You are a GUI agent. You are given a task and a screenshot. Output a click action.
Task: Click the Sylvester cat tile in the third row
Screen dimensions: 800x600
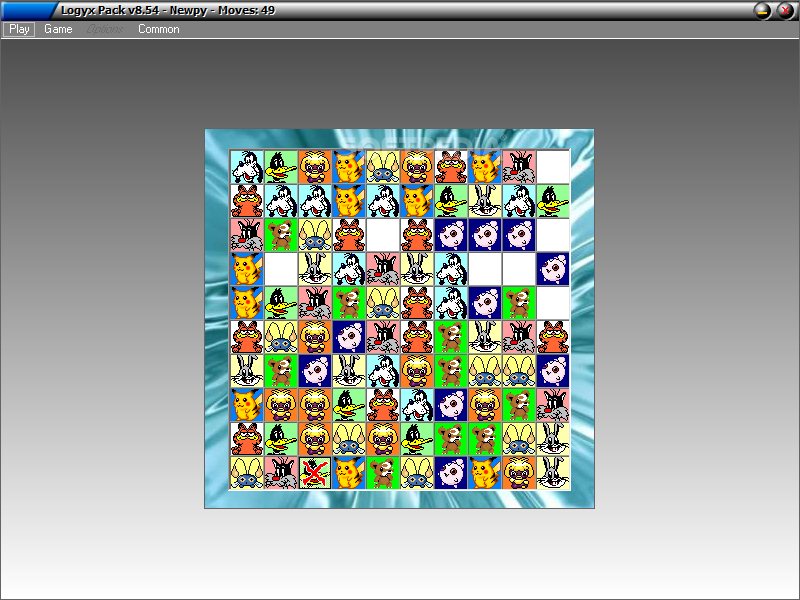[247, 235]
